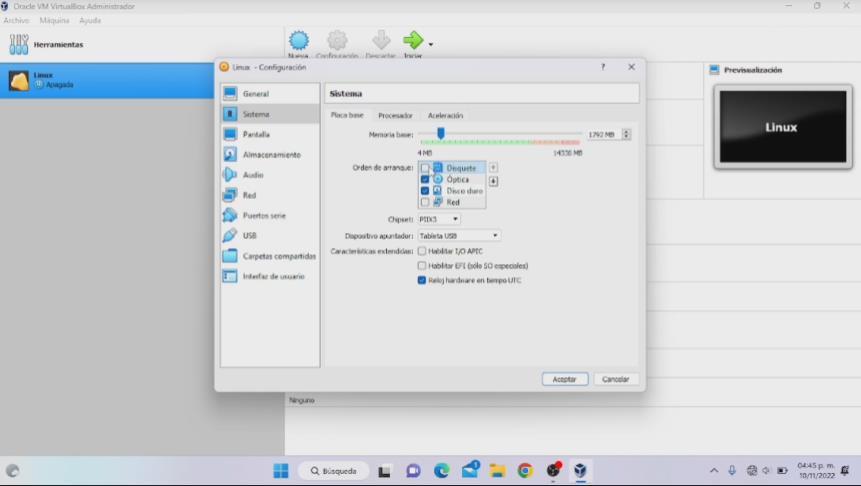Image resolution: width=861 pixels, height=486 pixels.
Task: Open the Carpetas compartidas settings category
Action: coord(270,256)
